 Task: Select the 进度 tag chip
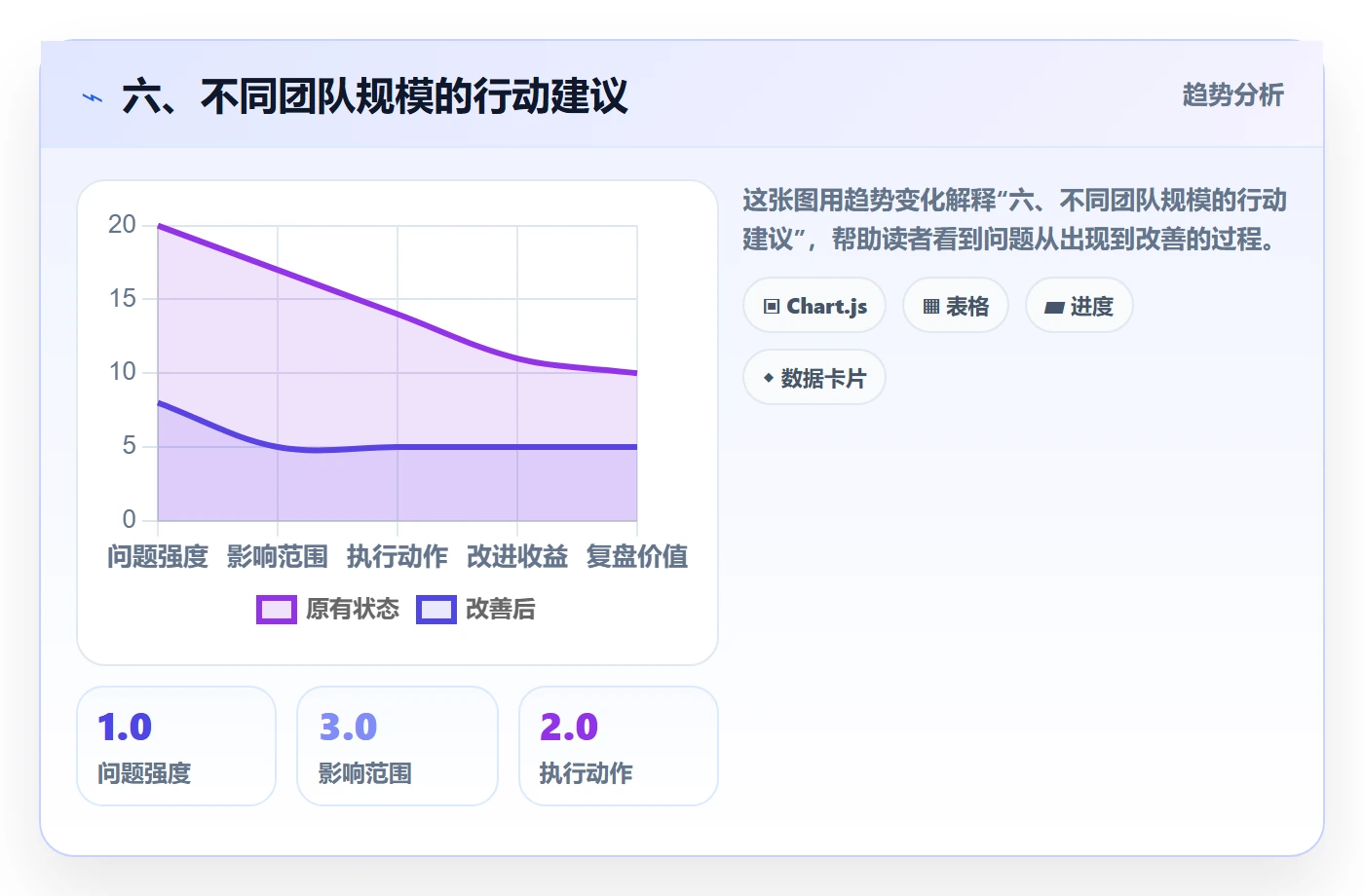[1080, 306]
